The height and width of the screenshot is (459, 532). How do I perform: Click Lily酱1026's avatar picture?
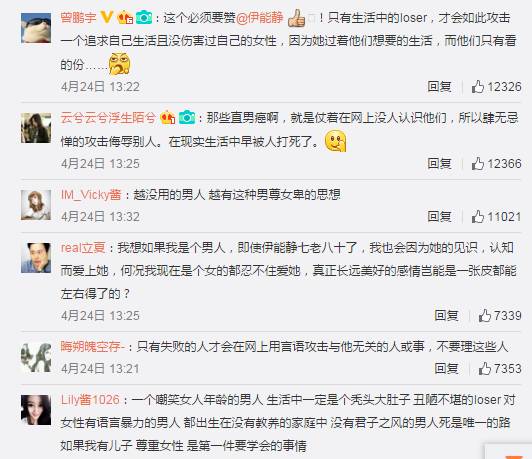tap(36, 410)
